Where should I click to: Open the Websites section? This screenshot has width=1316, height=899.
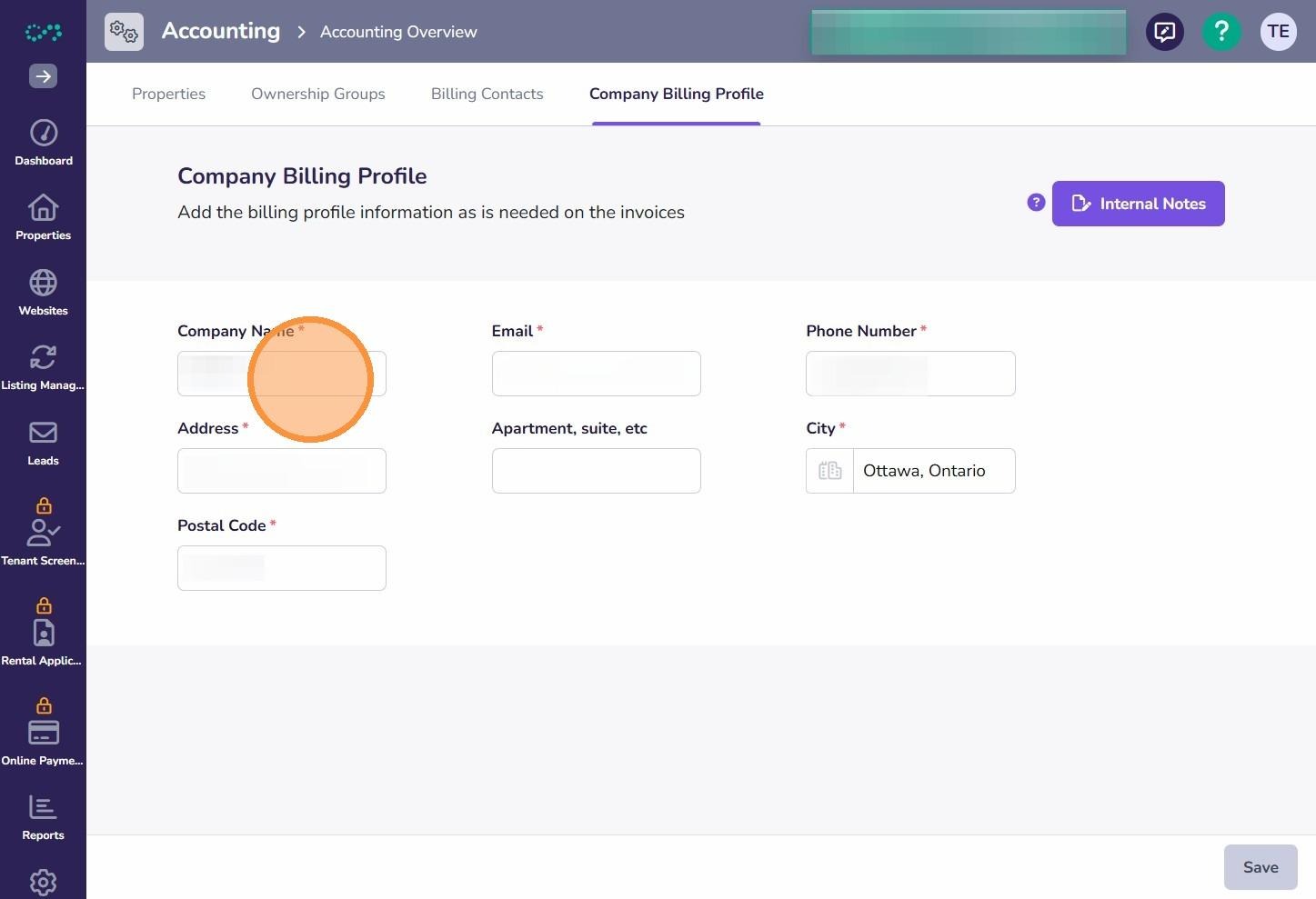[x=43, y=293]
